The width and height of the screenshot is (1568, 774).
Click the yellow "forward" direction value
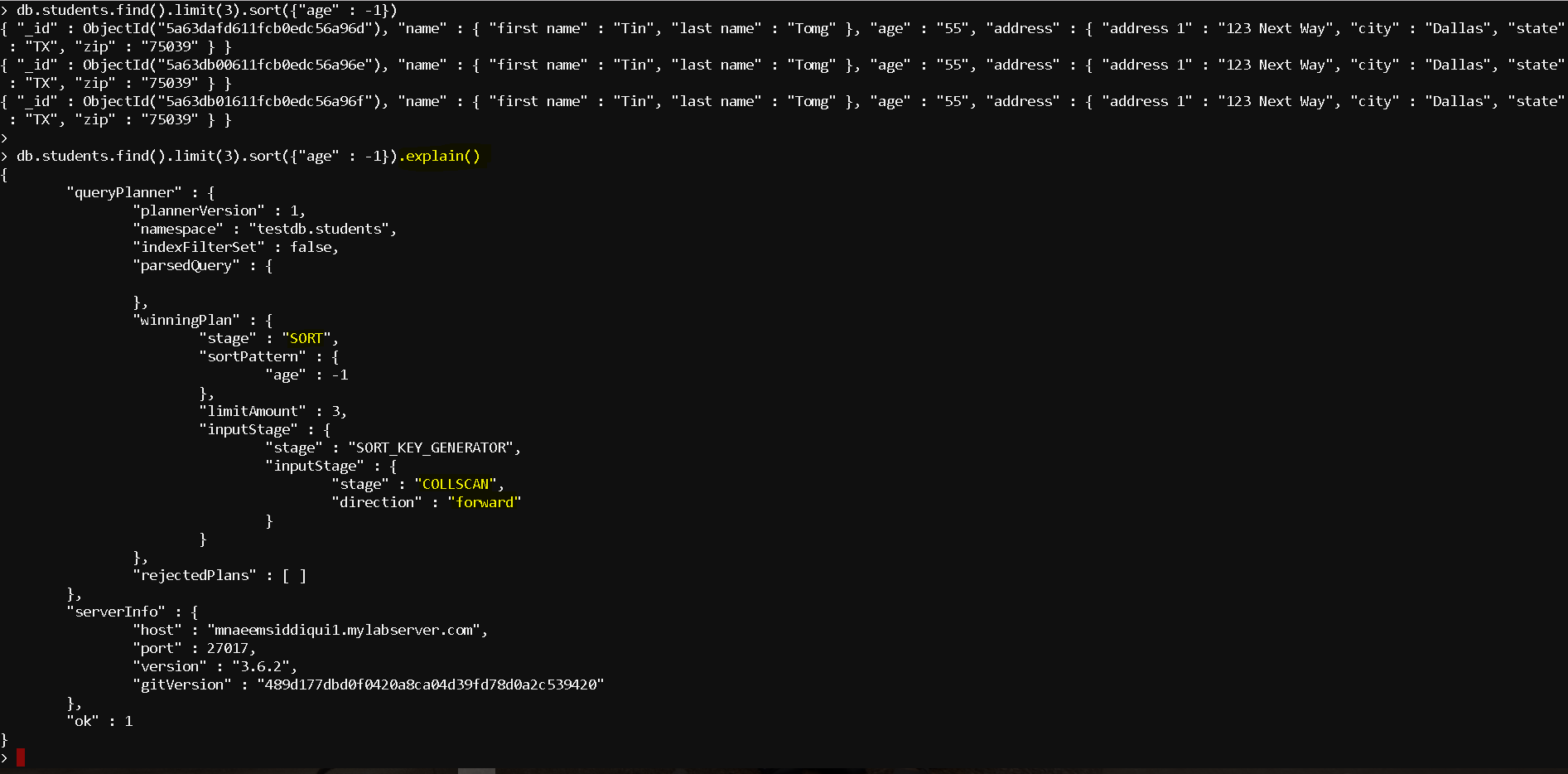485,502
